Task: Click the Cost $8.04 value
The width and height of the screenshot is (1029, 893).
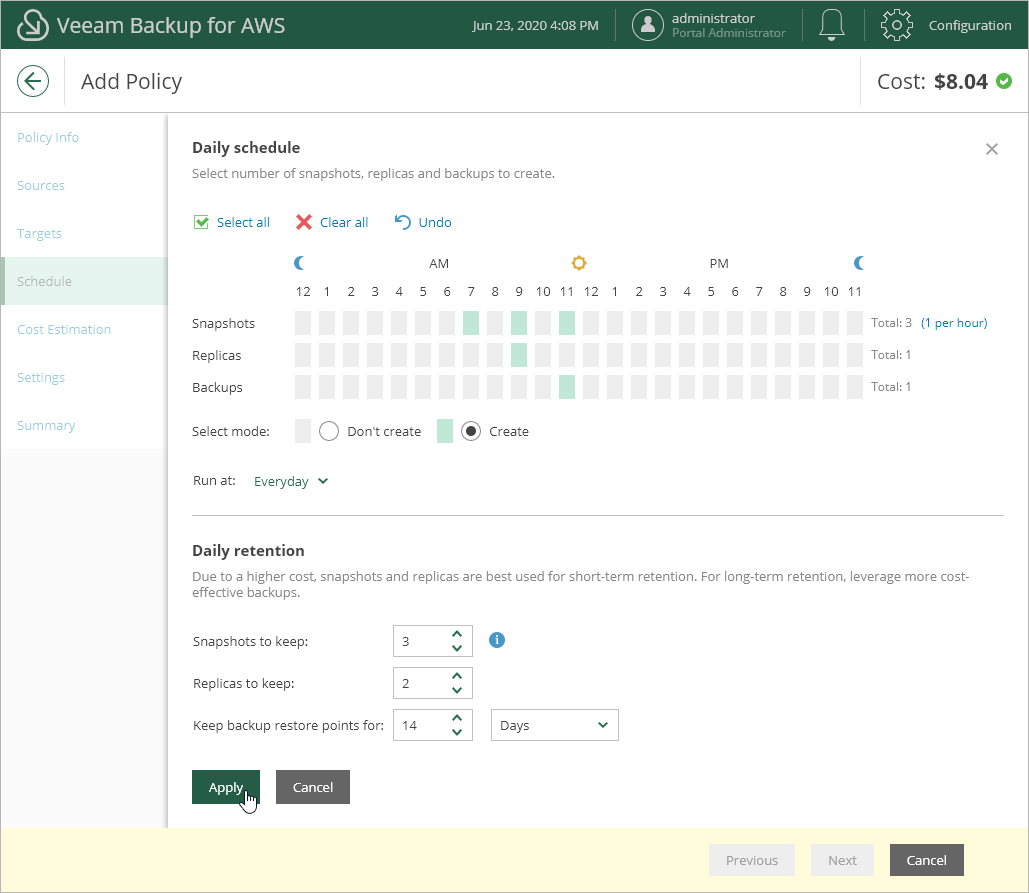Action: coord(961,81)
